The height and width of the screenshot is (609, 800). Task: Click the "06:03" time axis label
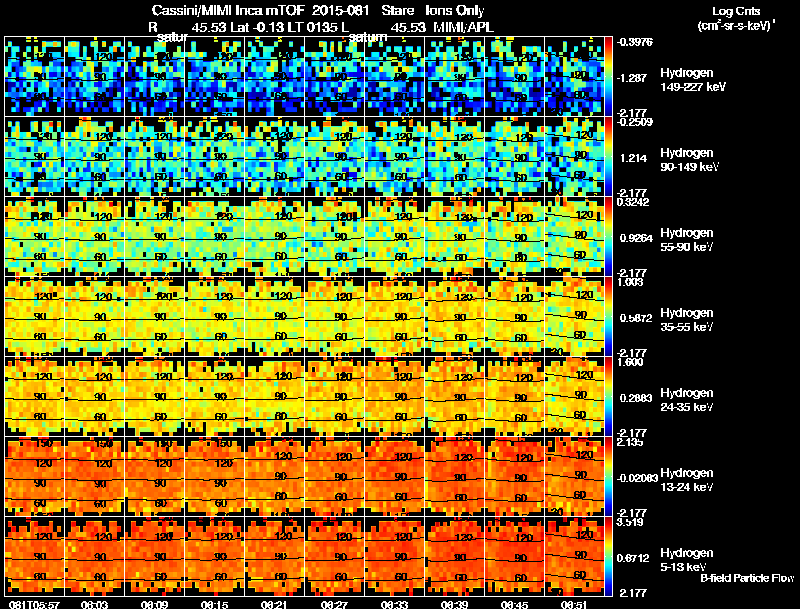click(94, 605)
